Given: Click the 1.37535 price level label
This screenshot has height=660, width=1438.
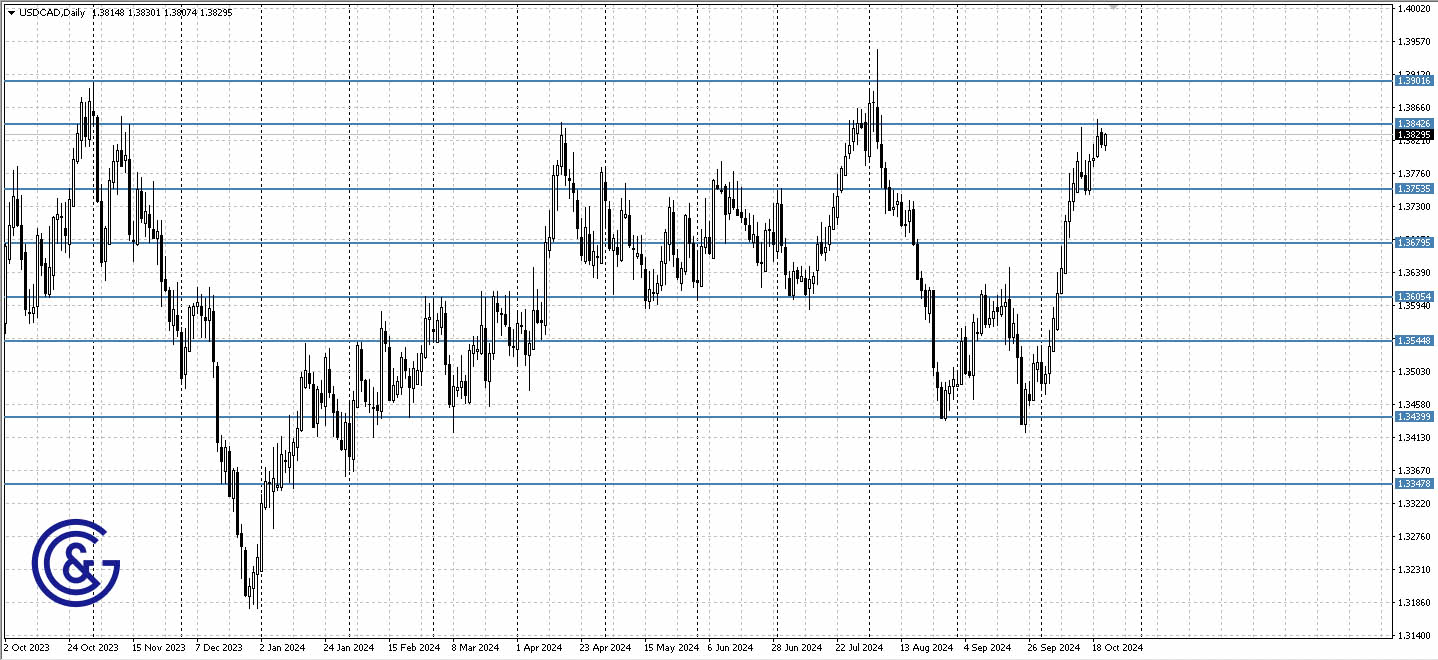Looking at the screenshot, I should point(1413,188).
